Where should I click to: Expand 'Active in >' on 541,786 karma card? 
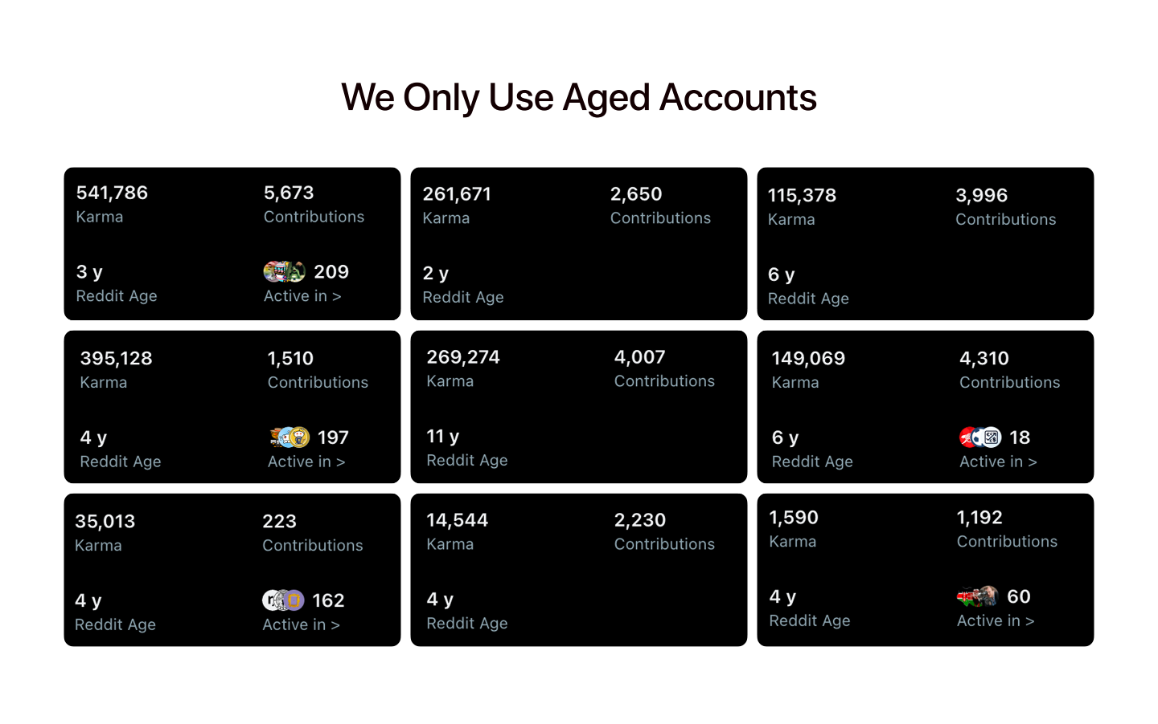pyautogui.click(x=302, y=296)
